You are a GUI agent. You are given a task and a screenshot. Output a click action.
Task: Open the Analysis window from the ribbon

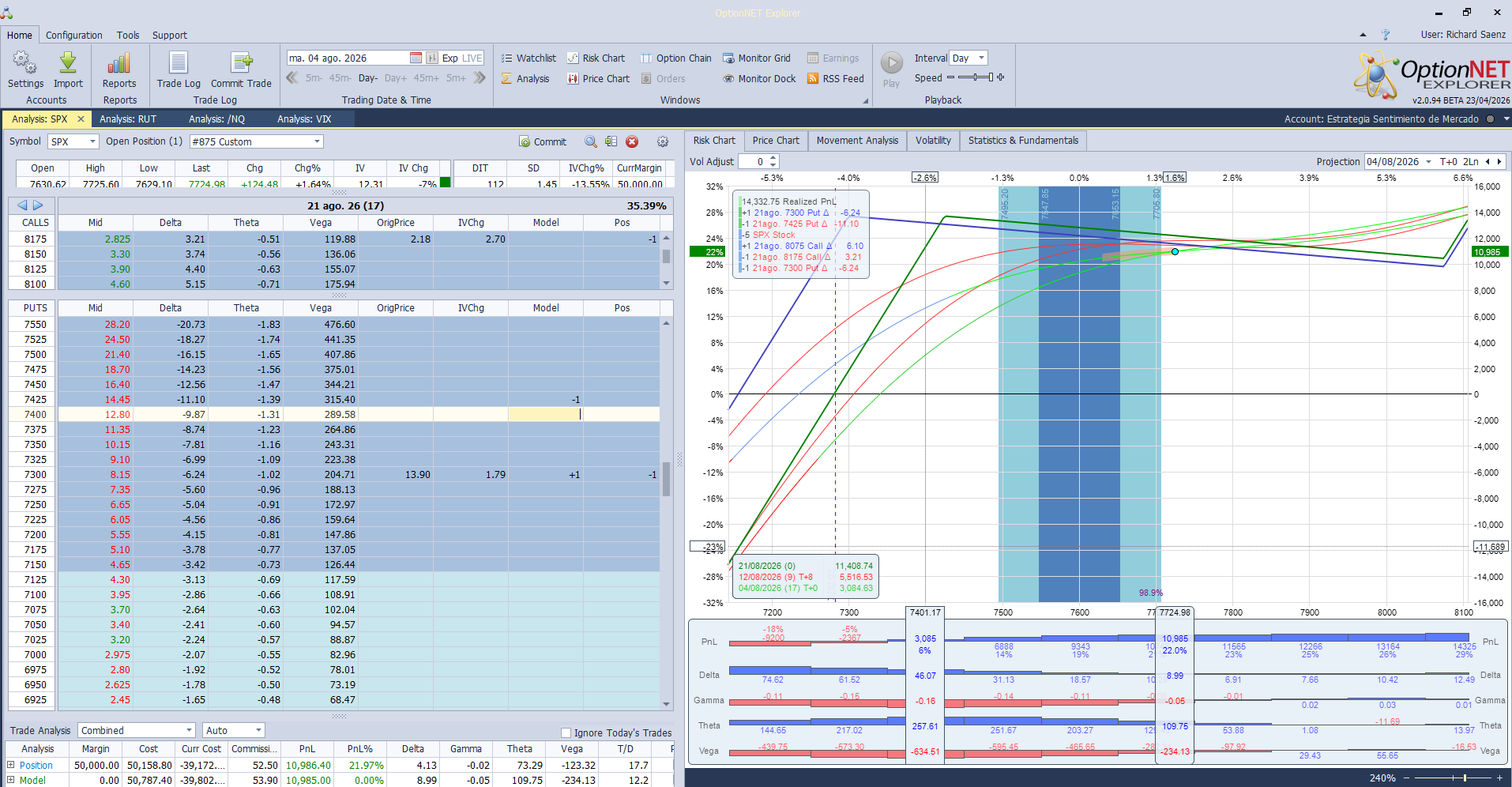click(x=525, y=78)
